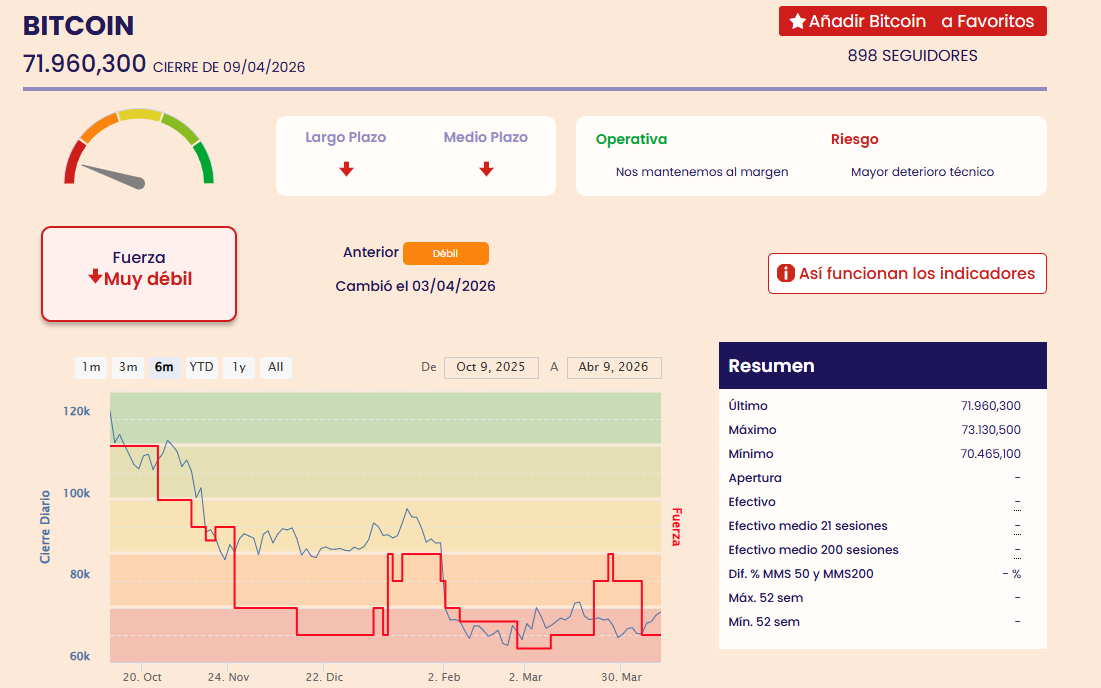The image size is (1101, 688).
Task: Click the 20. Oct x-axis label
Action: coord(142,677)
